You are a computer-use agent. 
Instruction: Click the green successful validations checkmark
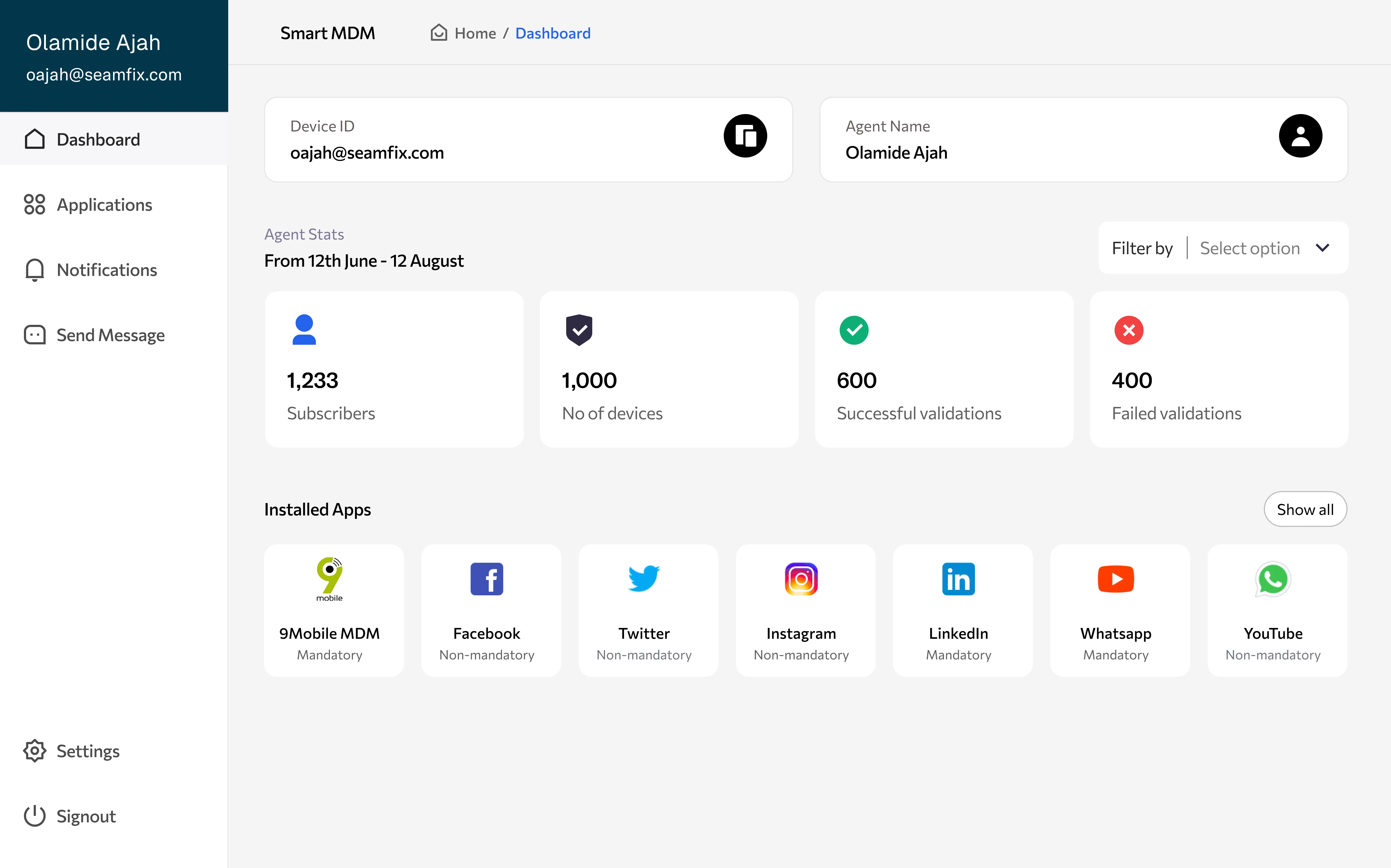[x=854, y=330]
